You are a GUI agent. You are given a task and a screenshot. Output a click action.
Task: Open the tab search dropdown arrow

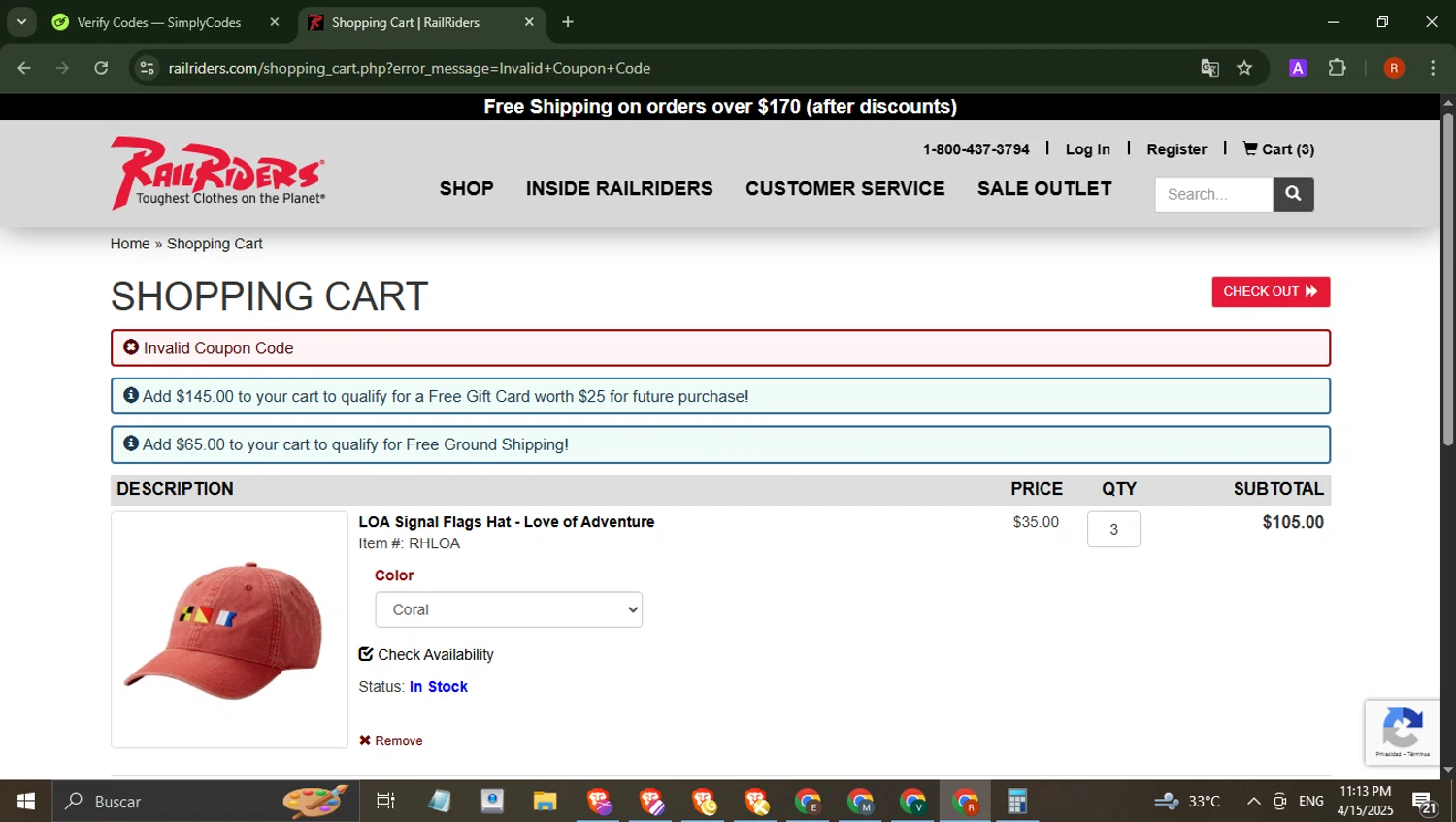click(21, 22)
